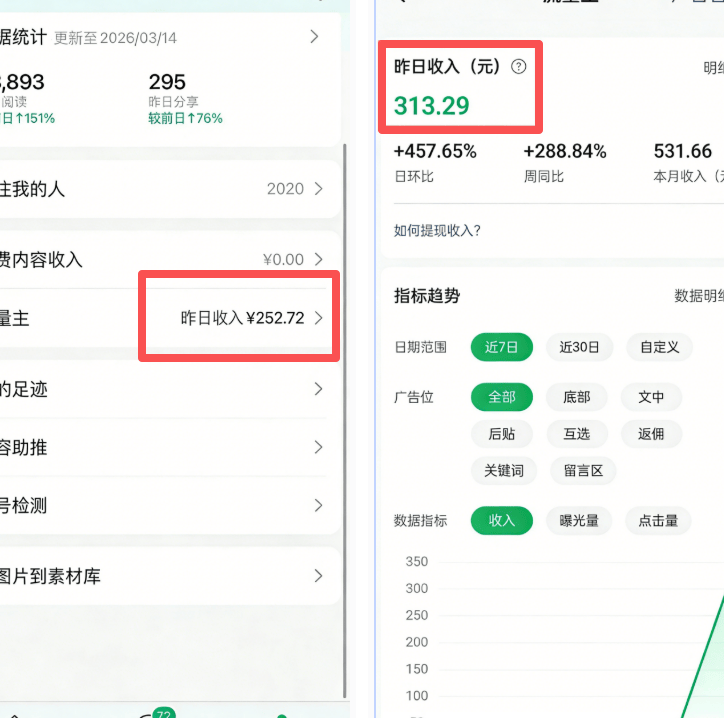This screenshot has width=724, height=718.
Task: Tap the chevron on the 内容助推 row
Action: [318, 447]
